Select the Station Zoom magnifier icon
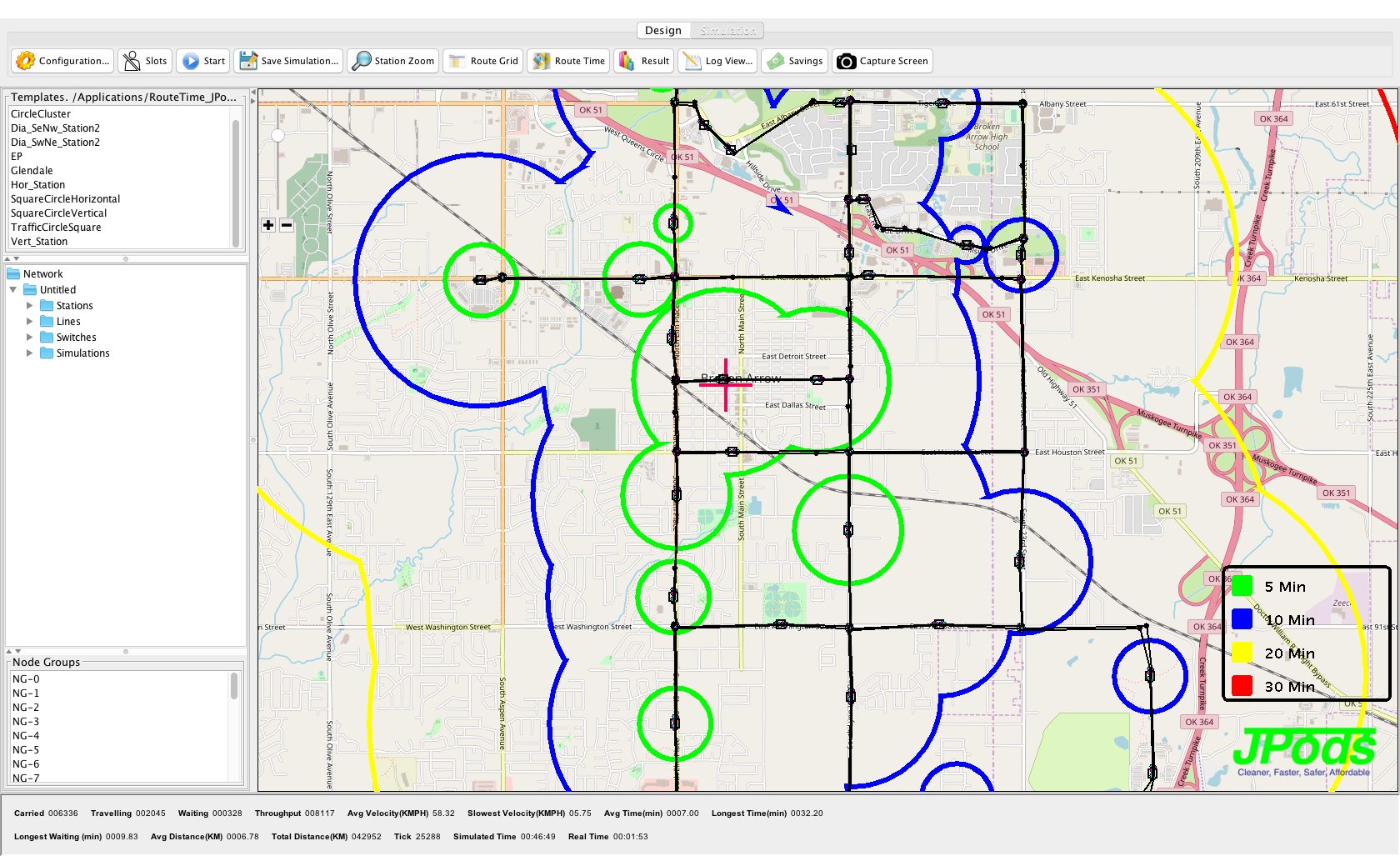The height and width of the screenshot is (856, 1400). tap(362, 61)
